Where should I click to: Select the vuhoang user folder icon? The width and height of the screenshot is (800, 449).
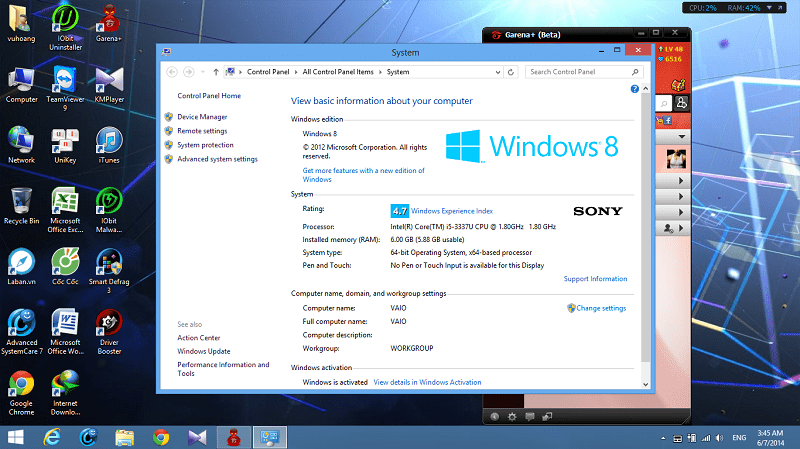[21, 23]
